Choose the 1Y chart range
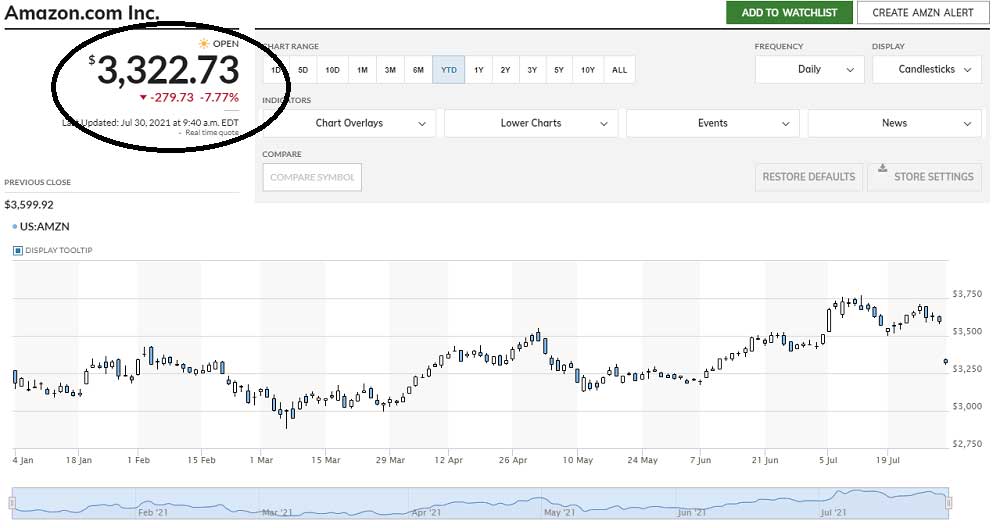This screenshot has width=1000, height=528. [x=479, y=70]
